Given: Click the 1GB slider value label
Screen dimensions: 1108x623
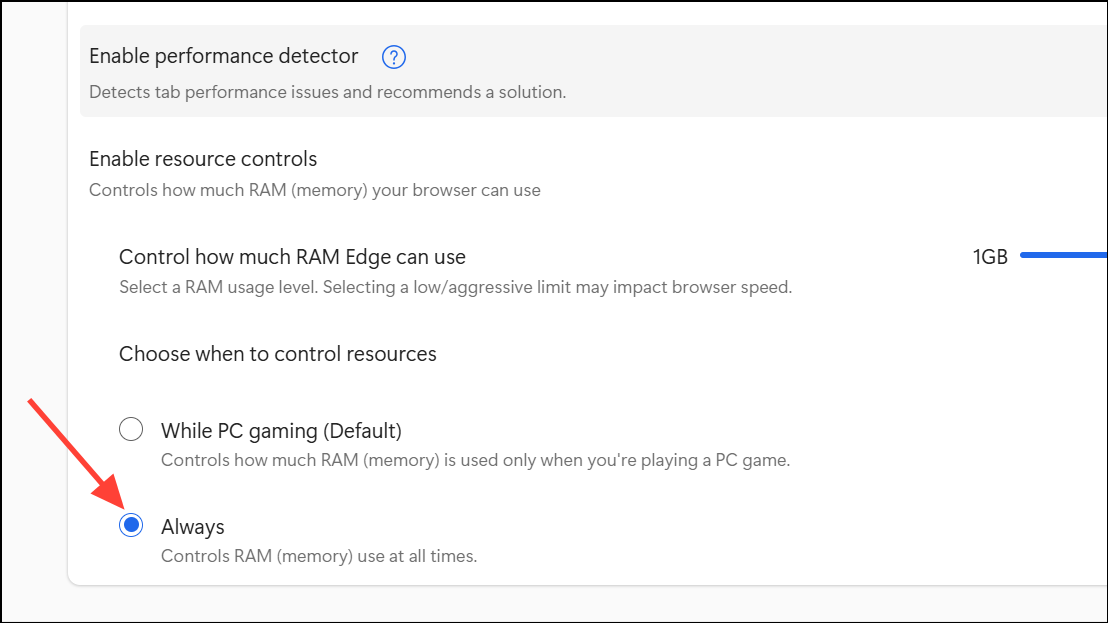Looking at the screenshot, I should [990, 257].
